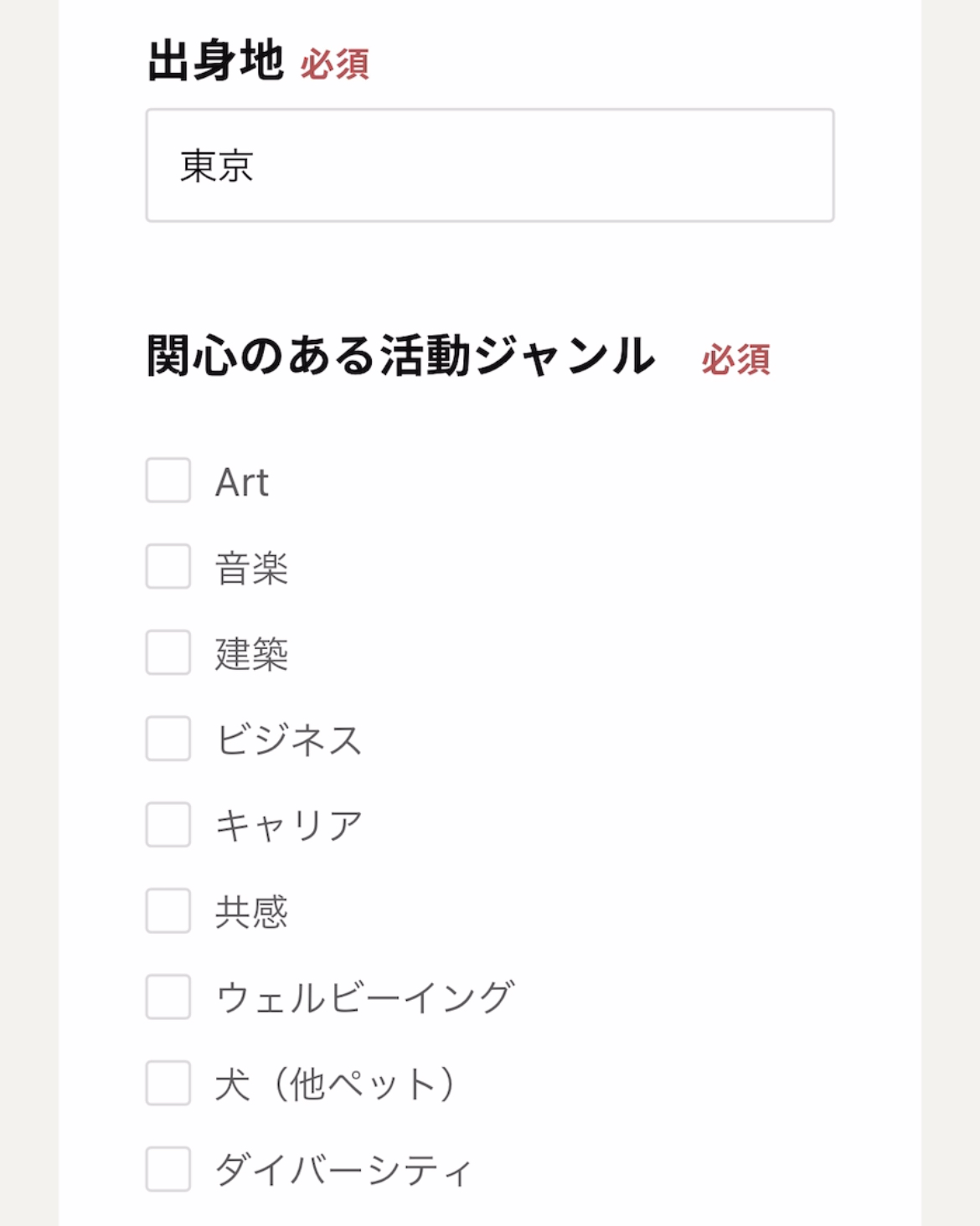Click the ダイバーシティ option label text
The image size is (980, 1226).
pyautogui.click(x=343, y=1170)
